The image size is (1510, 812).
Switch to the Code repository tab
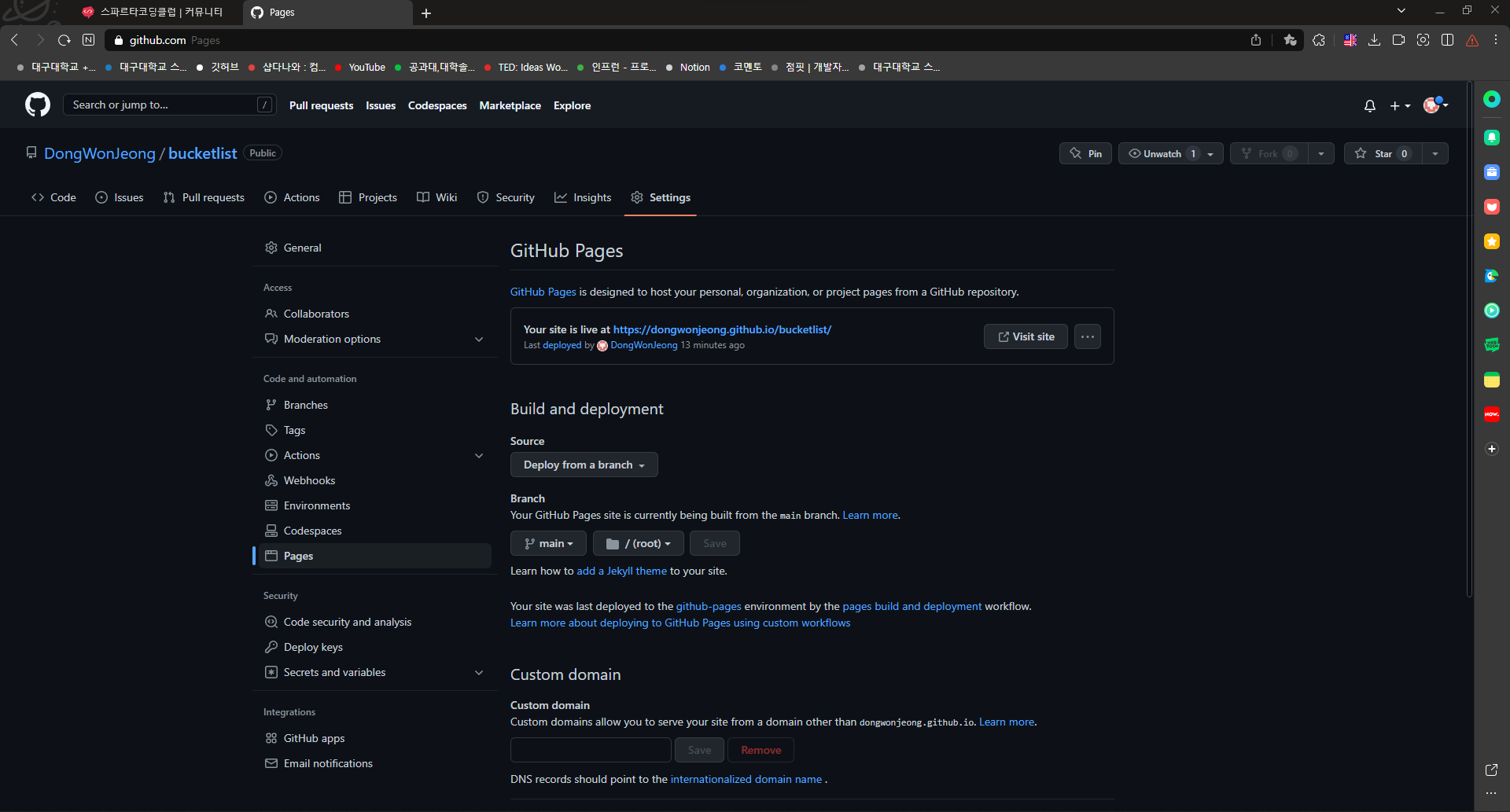click(x=53, y=197)
